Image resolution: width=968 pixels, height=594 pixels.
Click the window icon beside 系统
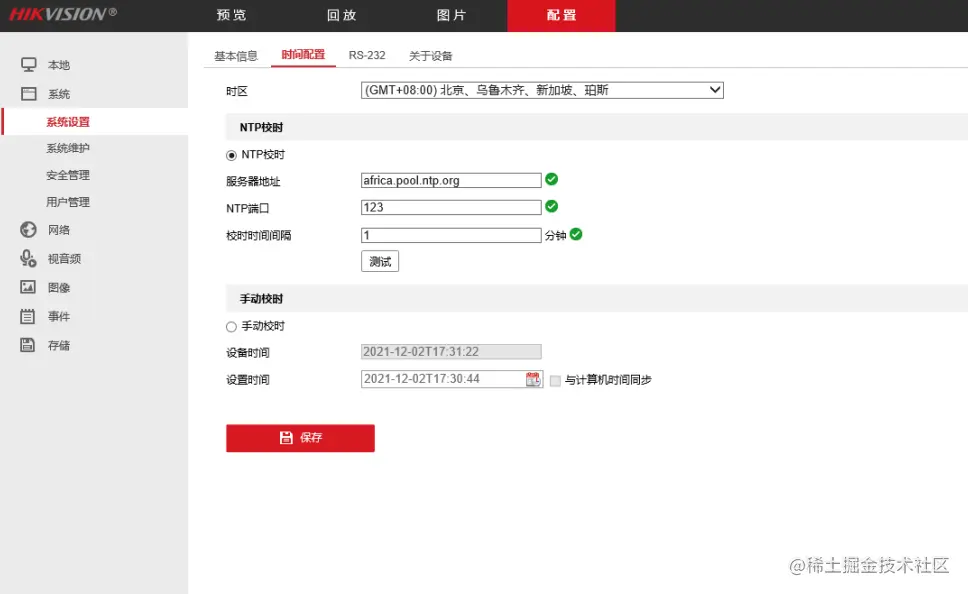click(x=28, y=94)
